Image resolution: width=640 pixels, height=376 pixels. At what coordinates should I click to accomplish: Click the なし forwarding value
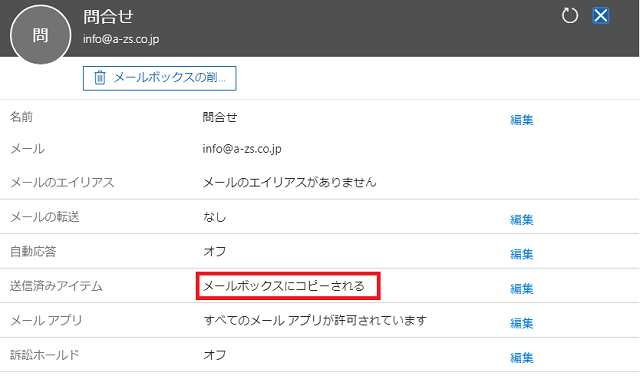point(215,217)
